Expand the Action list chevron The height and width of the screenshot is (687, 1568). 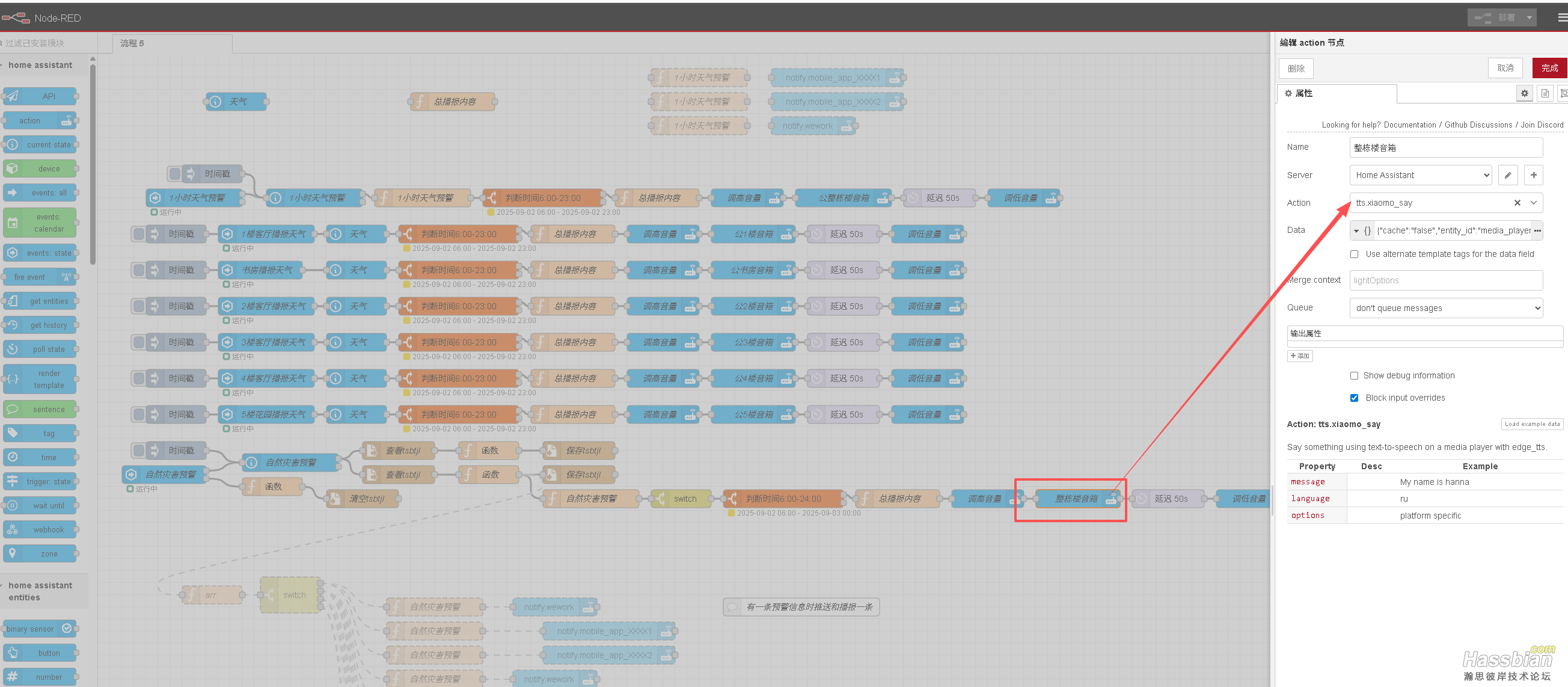pos(1533,203)
